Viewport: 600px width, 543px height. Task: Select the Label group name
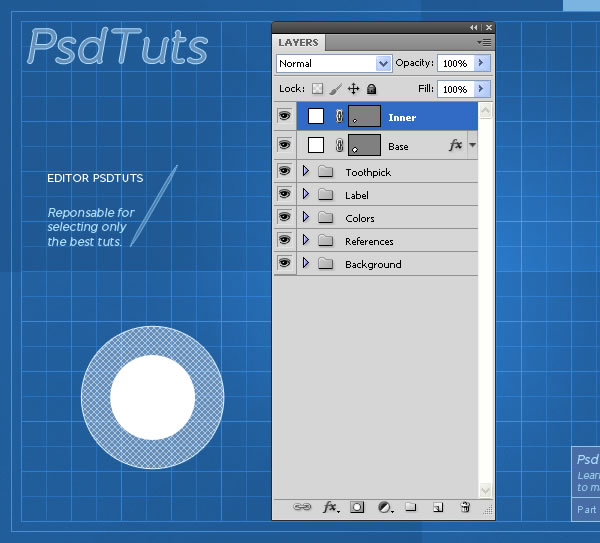point(357,196)
